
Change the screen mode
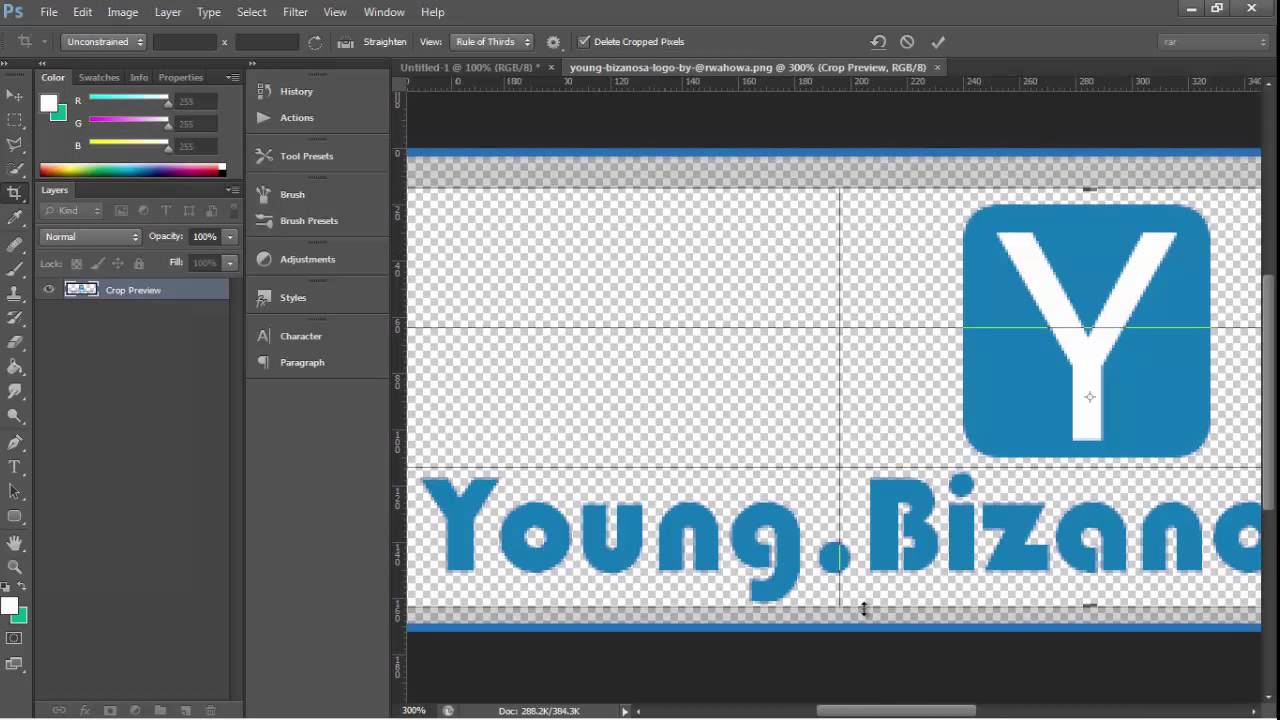click(15, 663)
